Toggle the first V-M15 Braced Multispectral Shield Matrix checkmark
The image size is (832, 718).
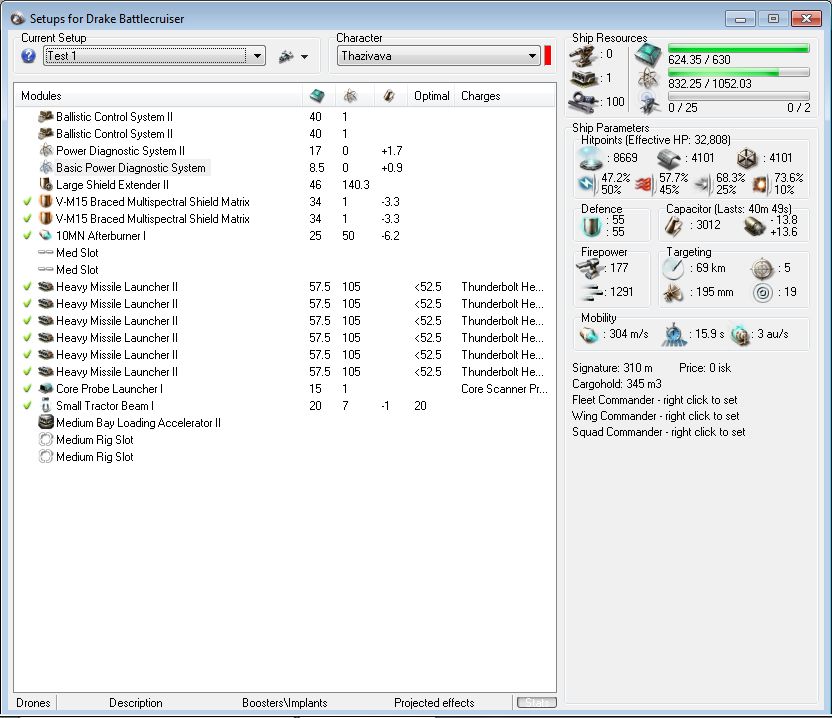28,202
